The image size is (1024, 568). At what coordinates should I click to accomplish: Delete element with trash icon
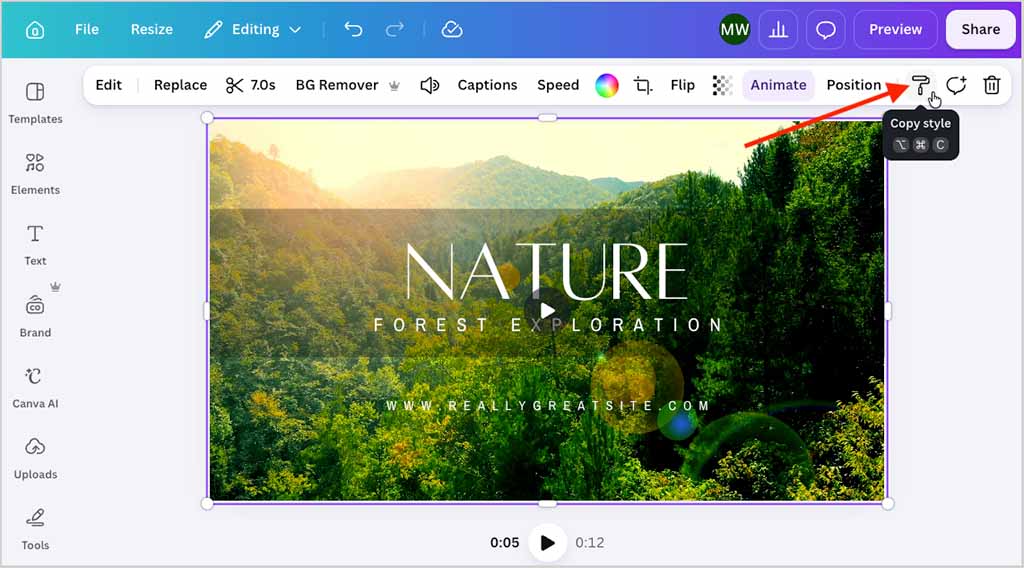click(991, 85)
